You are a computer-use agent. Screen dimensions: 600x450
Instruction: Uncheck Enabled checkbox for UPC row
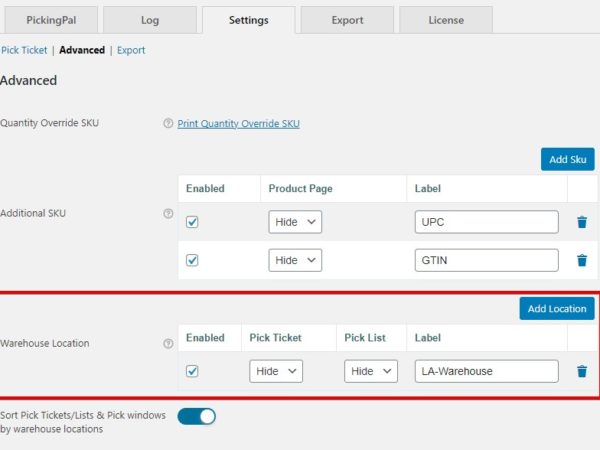click(x=192, y=222)
